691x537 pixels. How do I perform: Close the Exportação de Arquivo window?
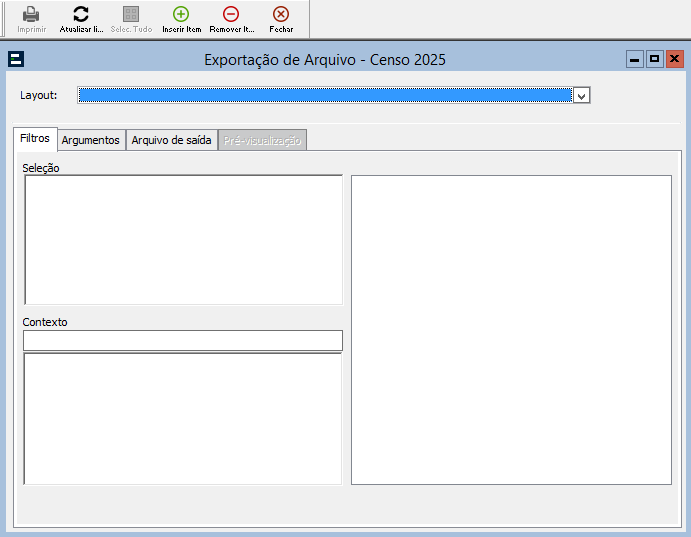(x=674, y=59)
